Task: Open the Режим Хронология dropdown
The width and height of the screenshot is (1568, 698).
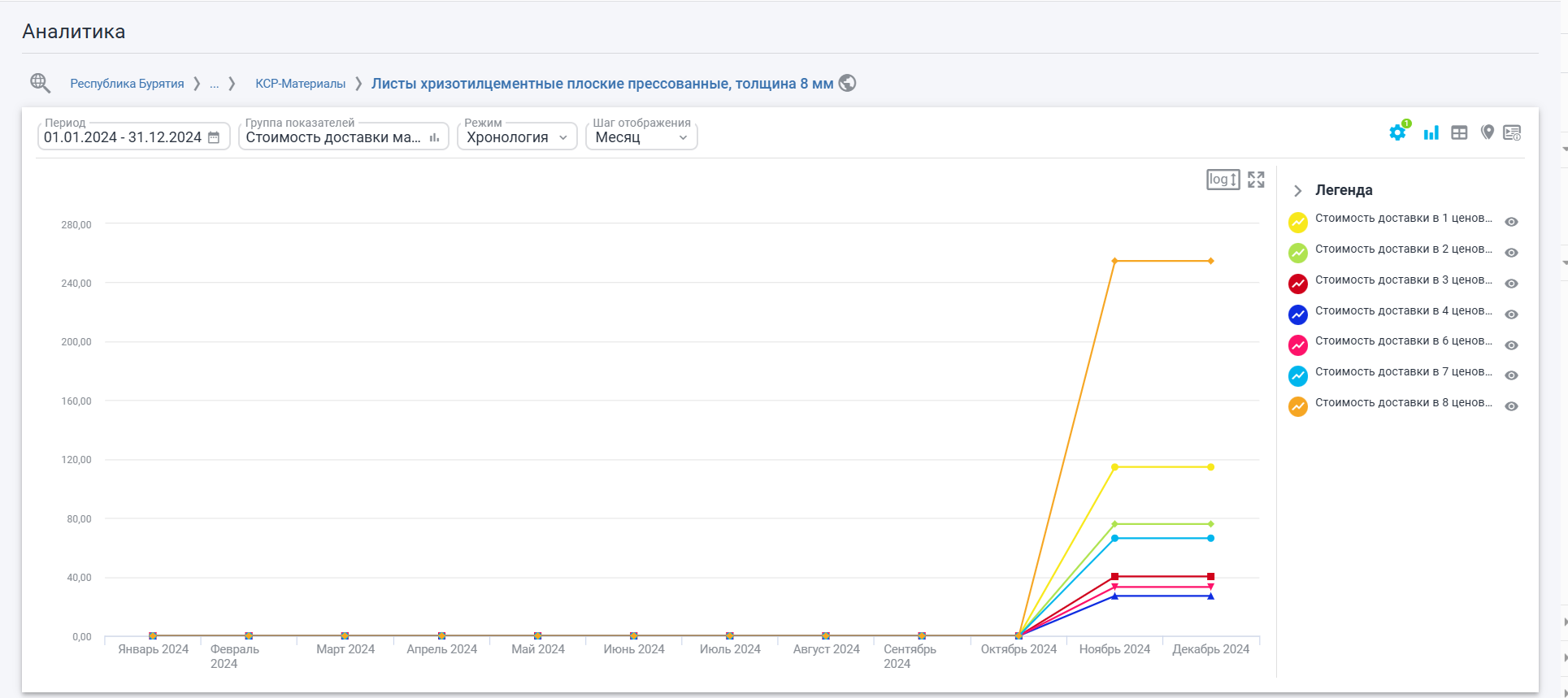Action: coord(517,136)
